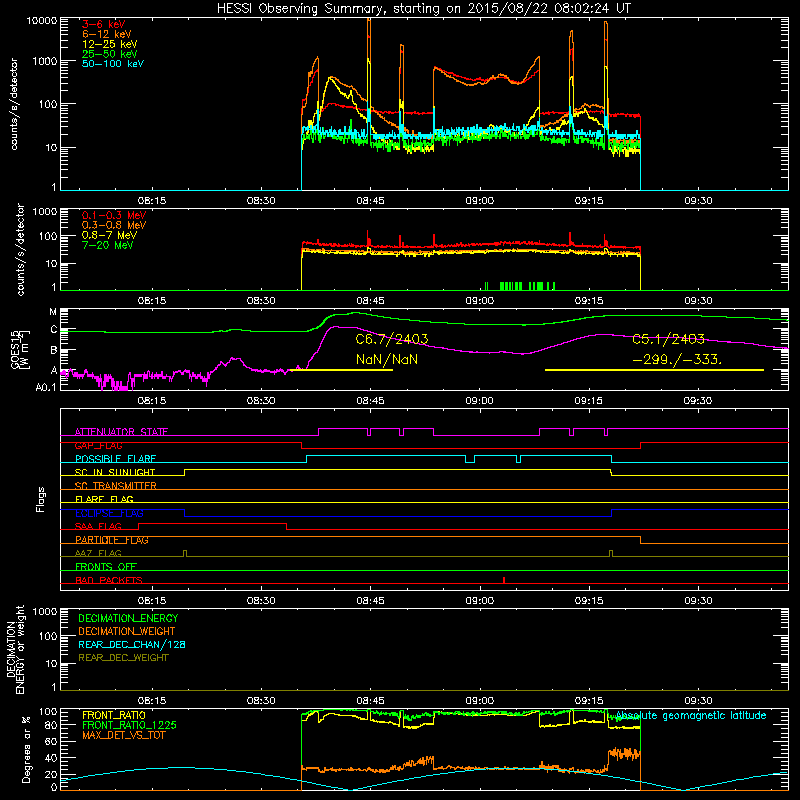Click counts/s/detector axis title of MeV panel
800x800 pixels.
[21, 249]
